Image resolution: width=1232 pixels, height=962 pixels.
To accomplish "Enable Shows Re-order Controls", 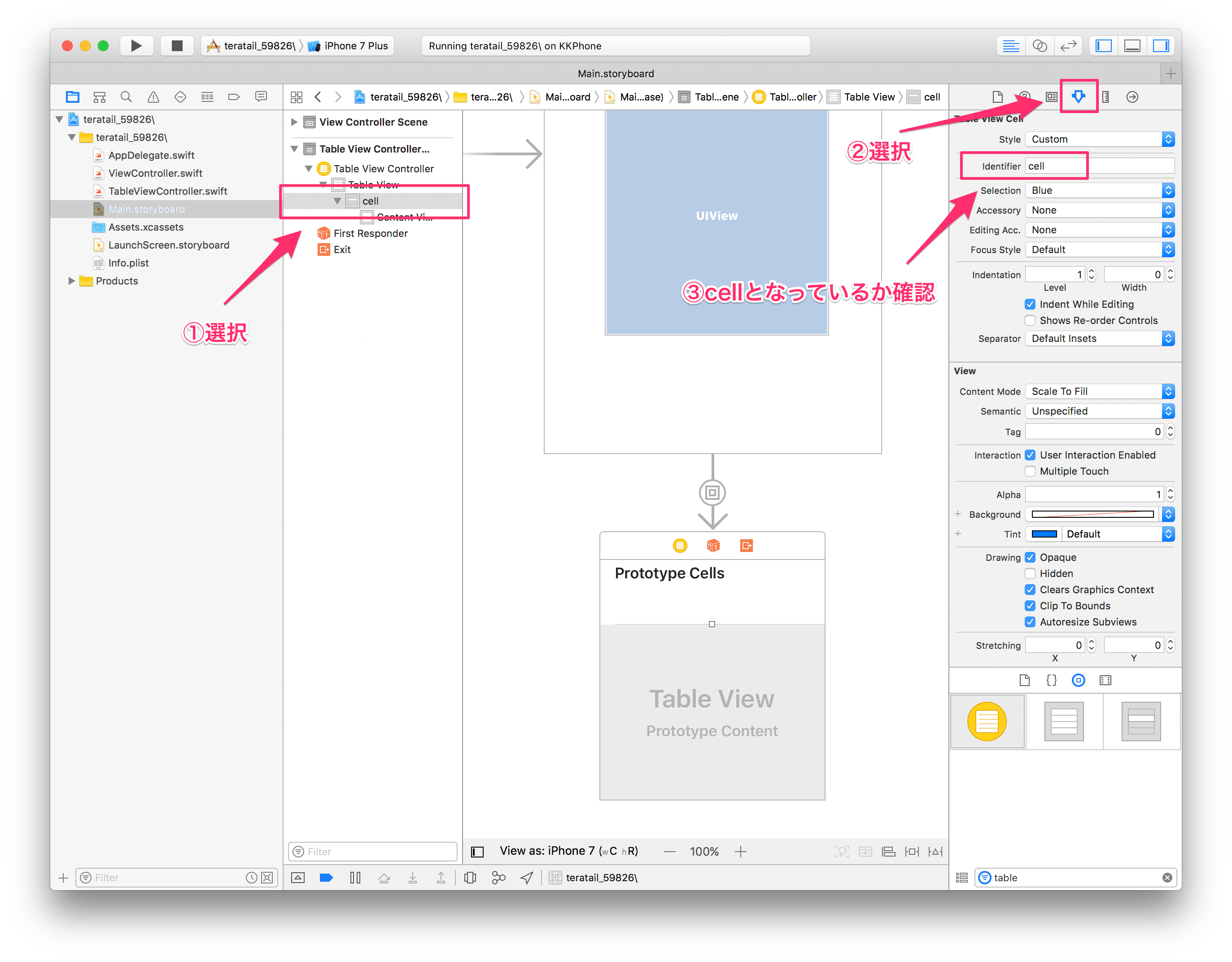I will click(x=1030, y=320).
